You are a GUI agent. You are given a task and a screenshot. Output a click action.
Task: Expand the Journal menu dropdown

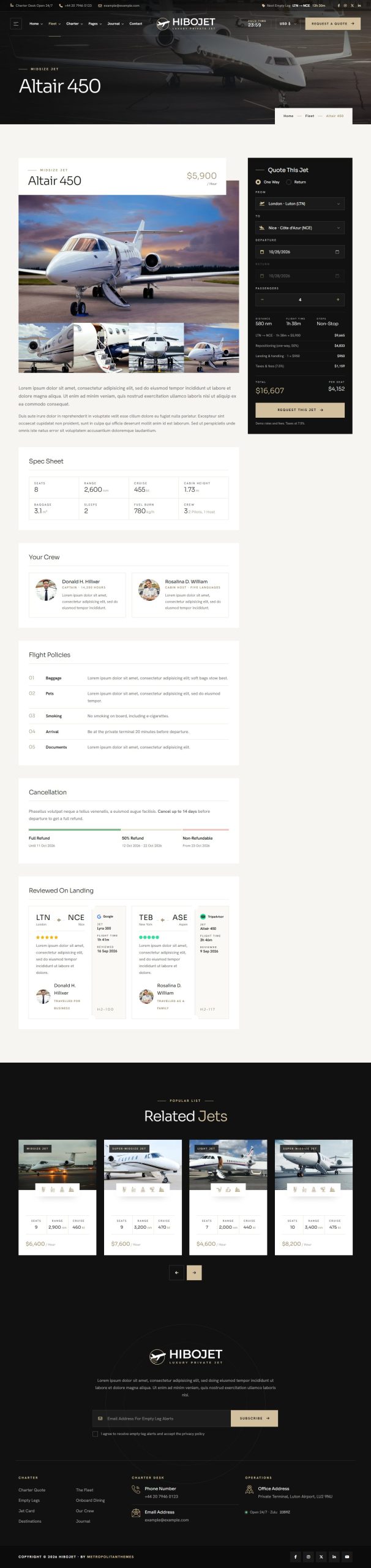point(116,24)
